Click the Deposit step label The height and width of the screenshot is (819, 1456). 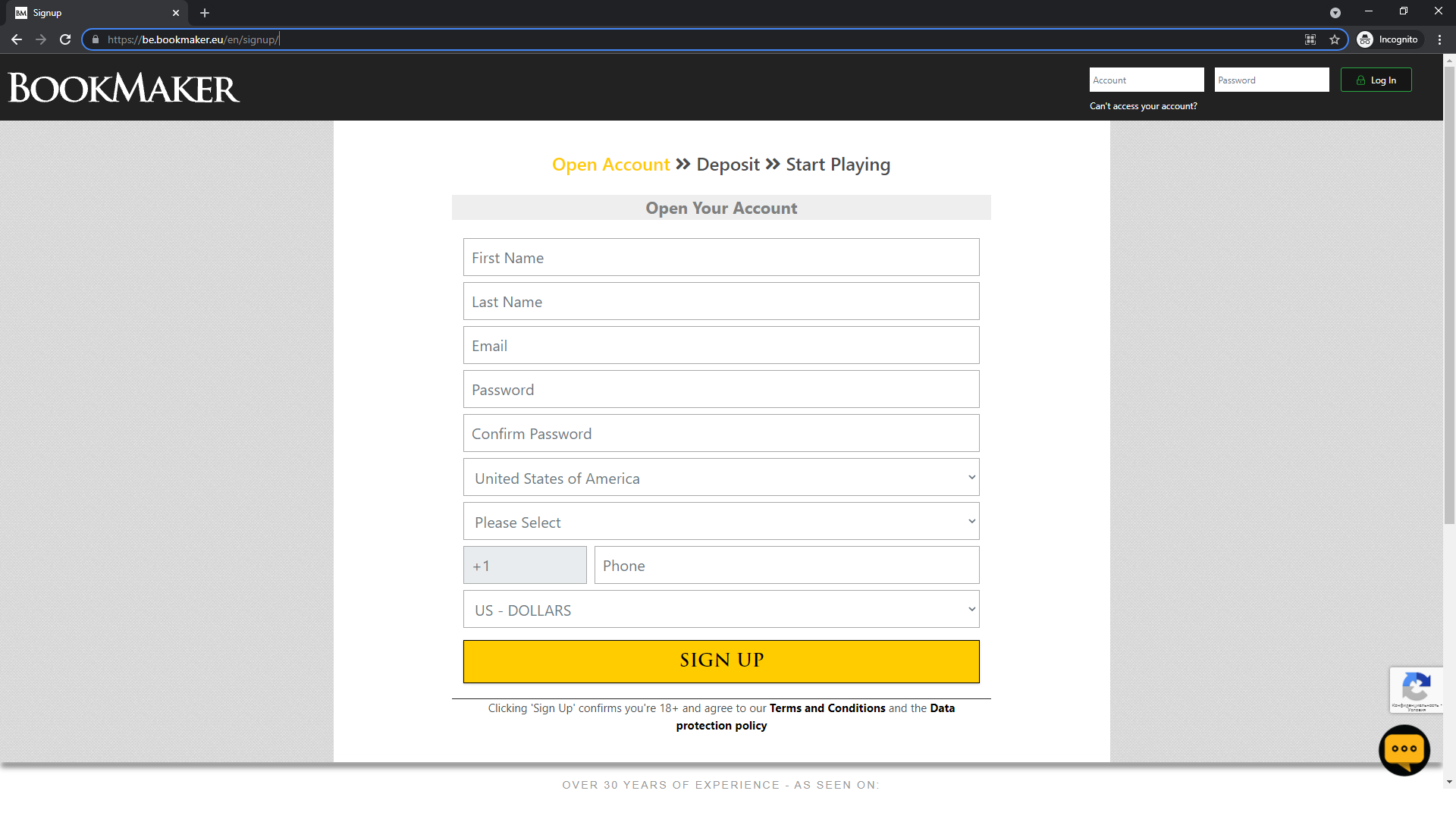pyautogui.click(x=728, y=165)
